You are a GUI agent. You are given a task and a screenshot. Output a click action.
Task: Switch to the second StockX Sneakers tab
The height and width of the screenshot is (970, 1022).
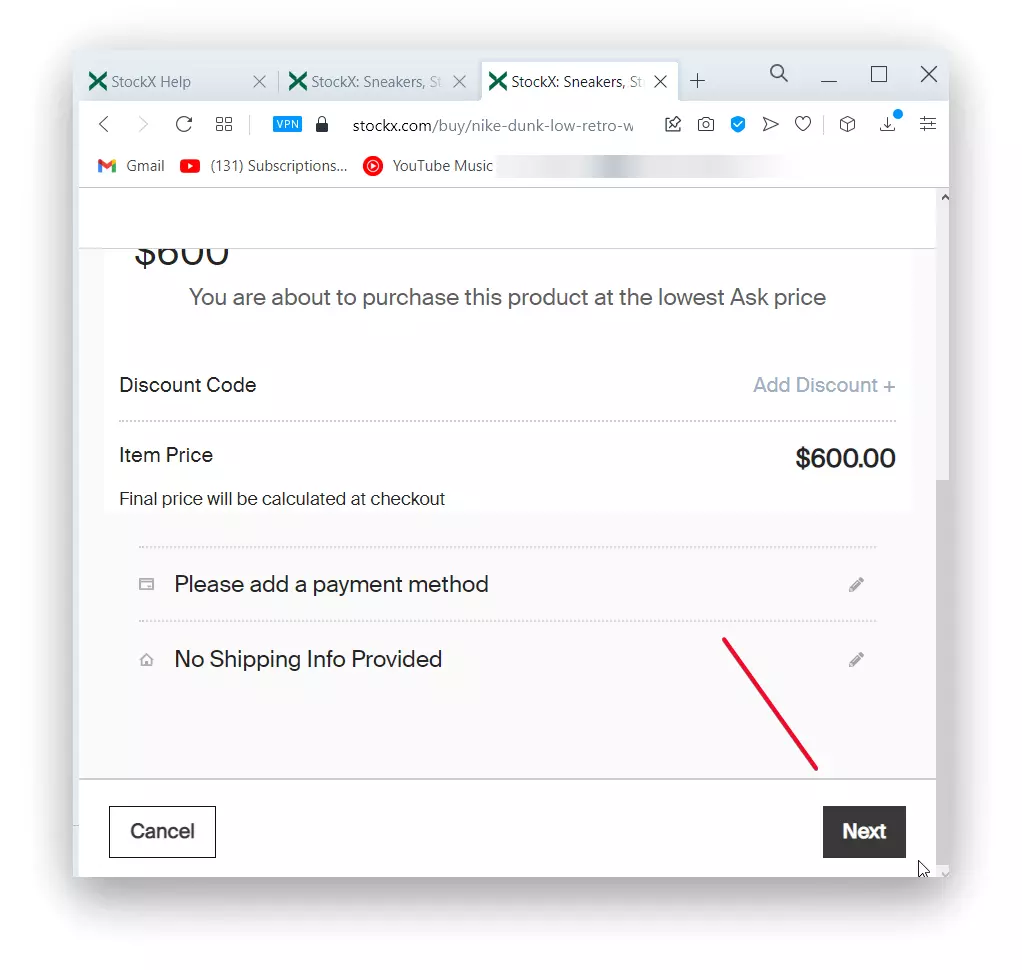pos(377,81)
